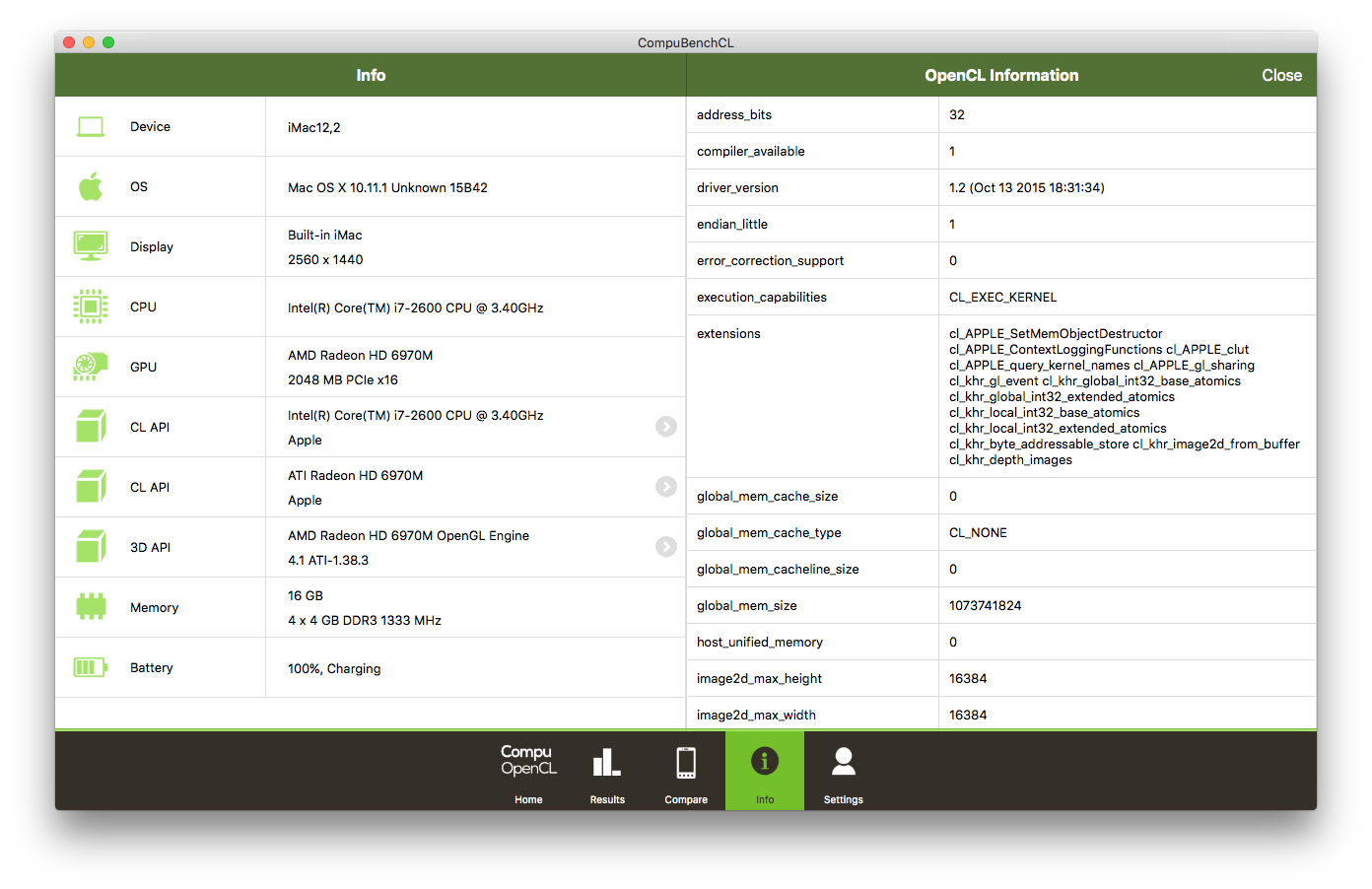1372x889 pixels.
Task: Click the global_mem_size value 1073741824
Action: pos(985,605)
